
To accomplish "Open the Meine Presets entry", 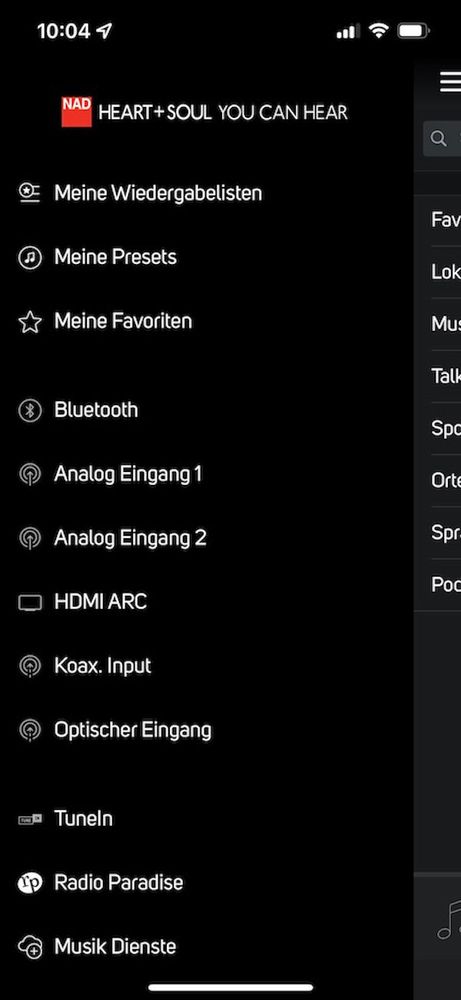I will pyautogui.click(x=115, y=257).
